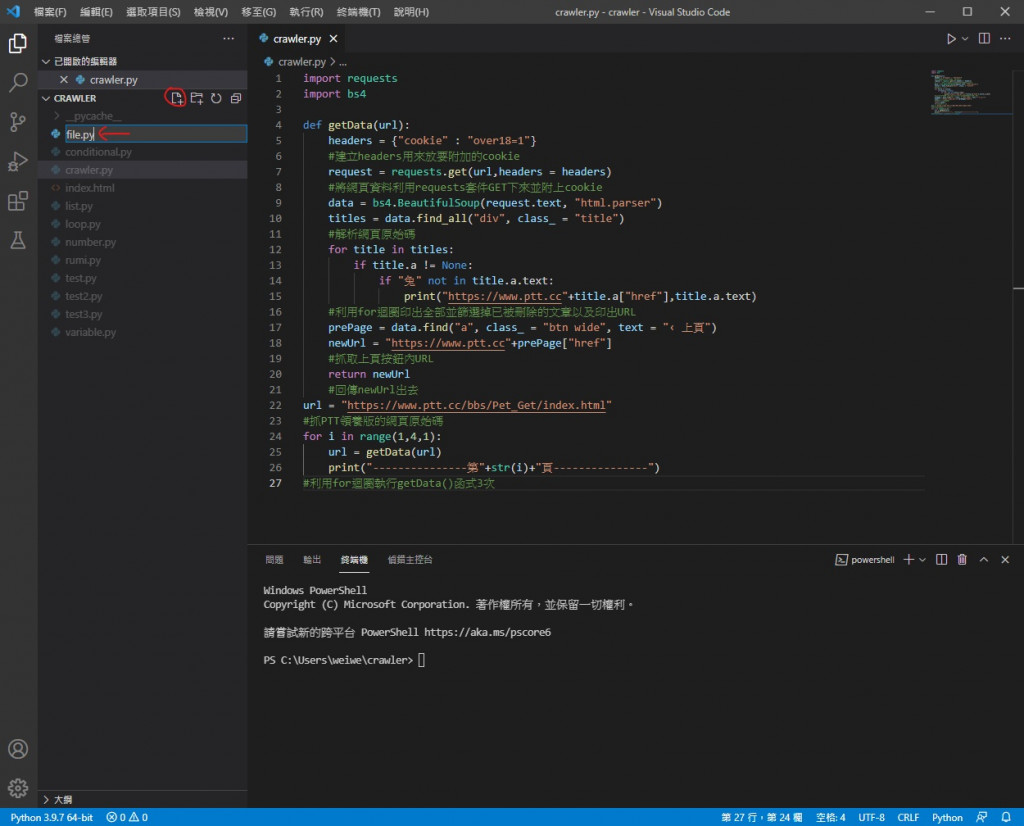Open the Search view in the activity bar
This screenshot has height=826, width=1024.
(x=18, y=82)
